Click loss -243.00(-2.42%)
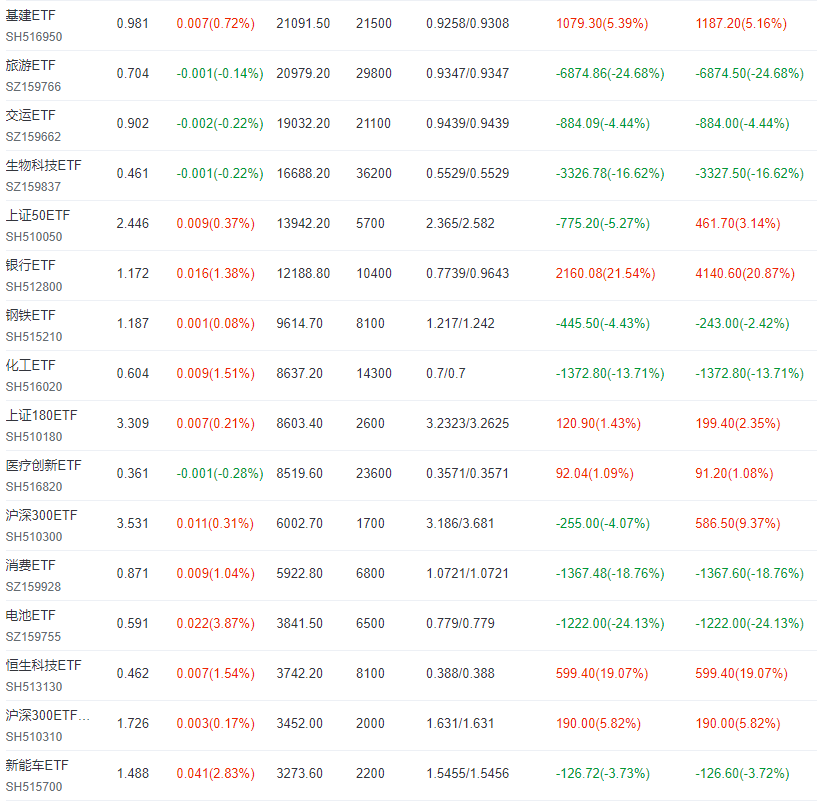 742,324
